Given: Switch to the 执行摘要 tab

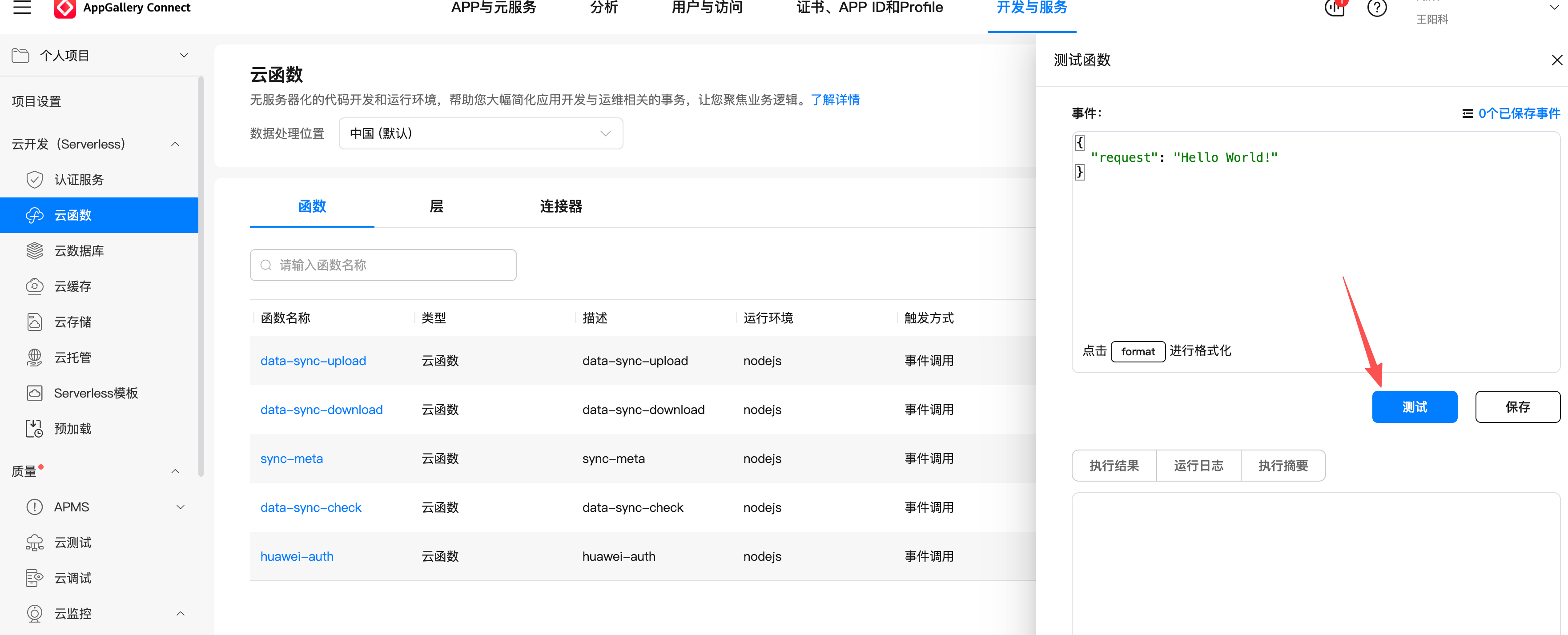Looking at the screenshot, I should 1283,466.
